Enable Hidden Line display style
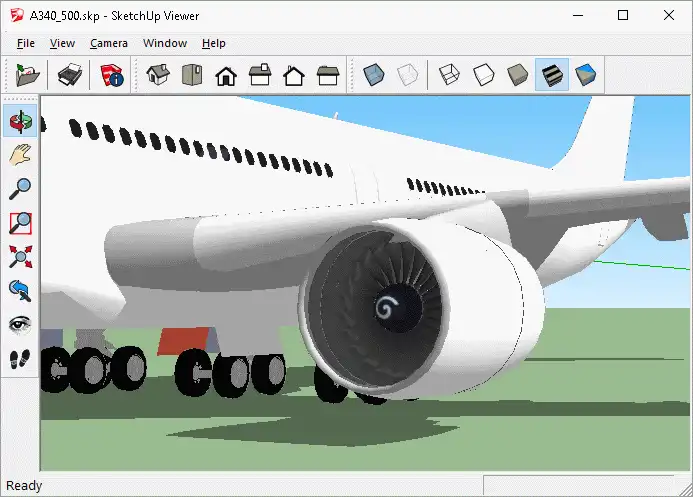This screenshot has height=497, width=693. pyautogui.click(x=483, y=75)
